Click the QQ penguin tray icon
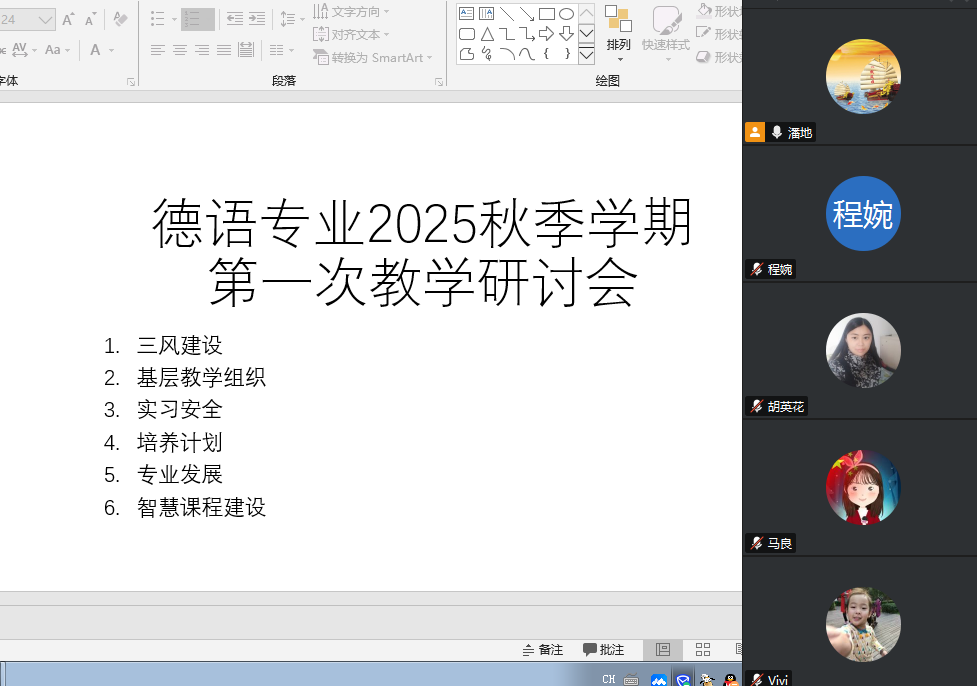This screenshot has width=977, height=686. (x=731, y=680)
